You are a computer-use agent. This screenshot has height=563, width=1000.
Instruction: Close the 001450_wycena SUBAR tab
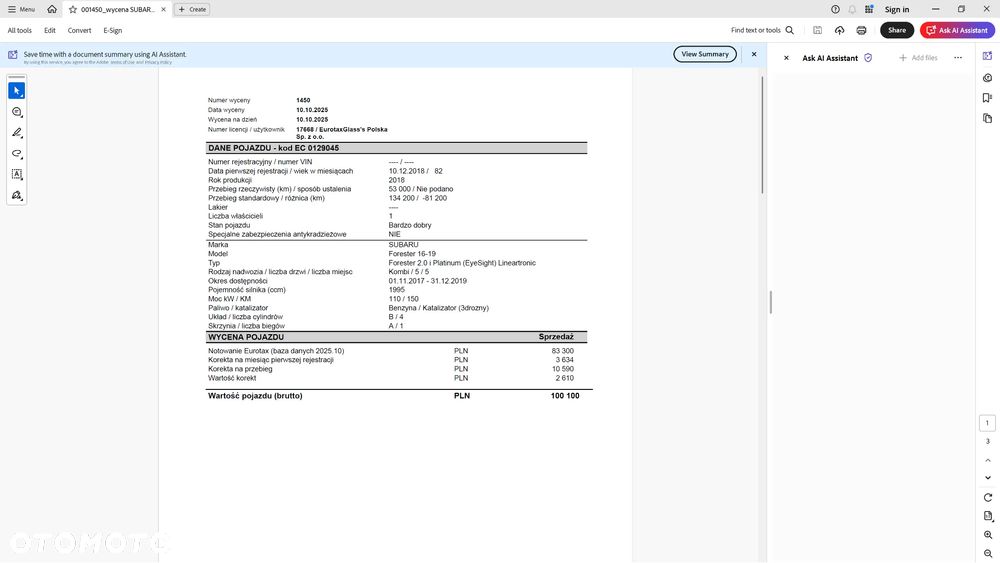163,10
